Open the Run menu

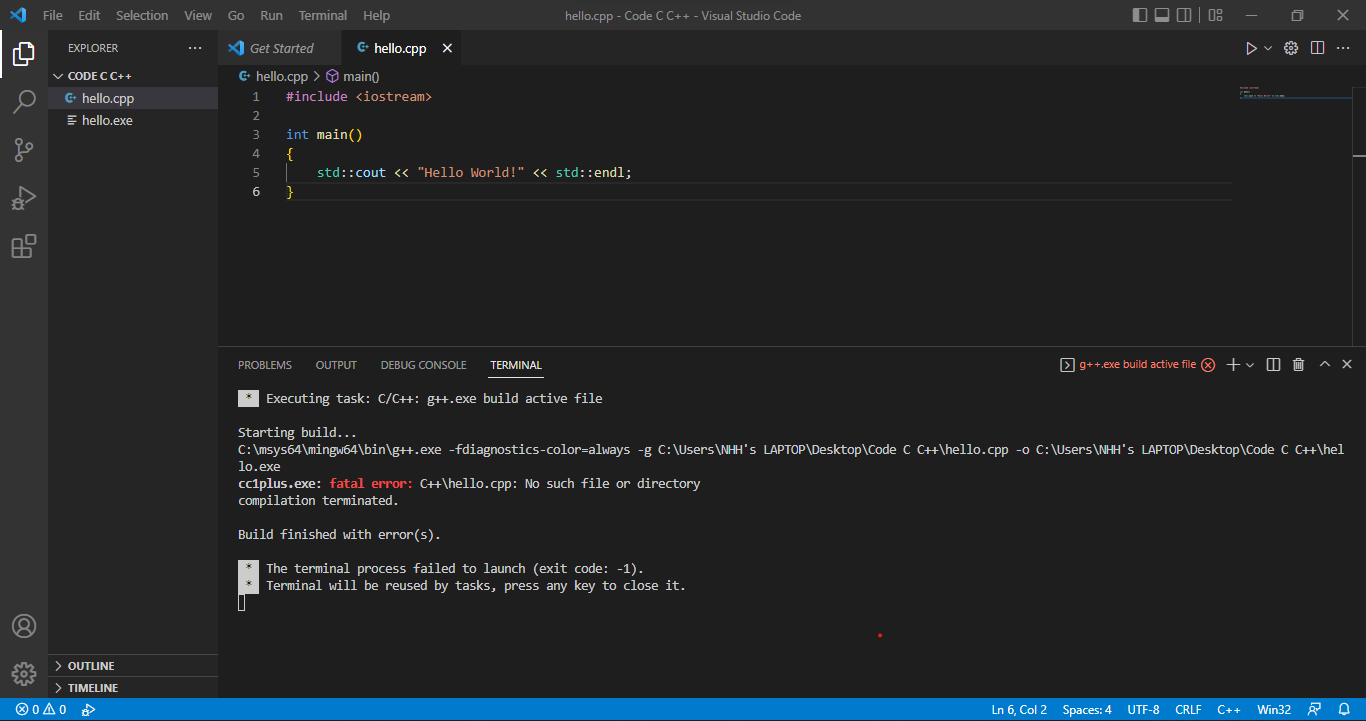(271, 15)
